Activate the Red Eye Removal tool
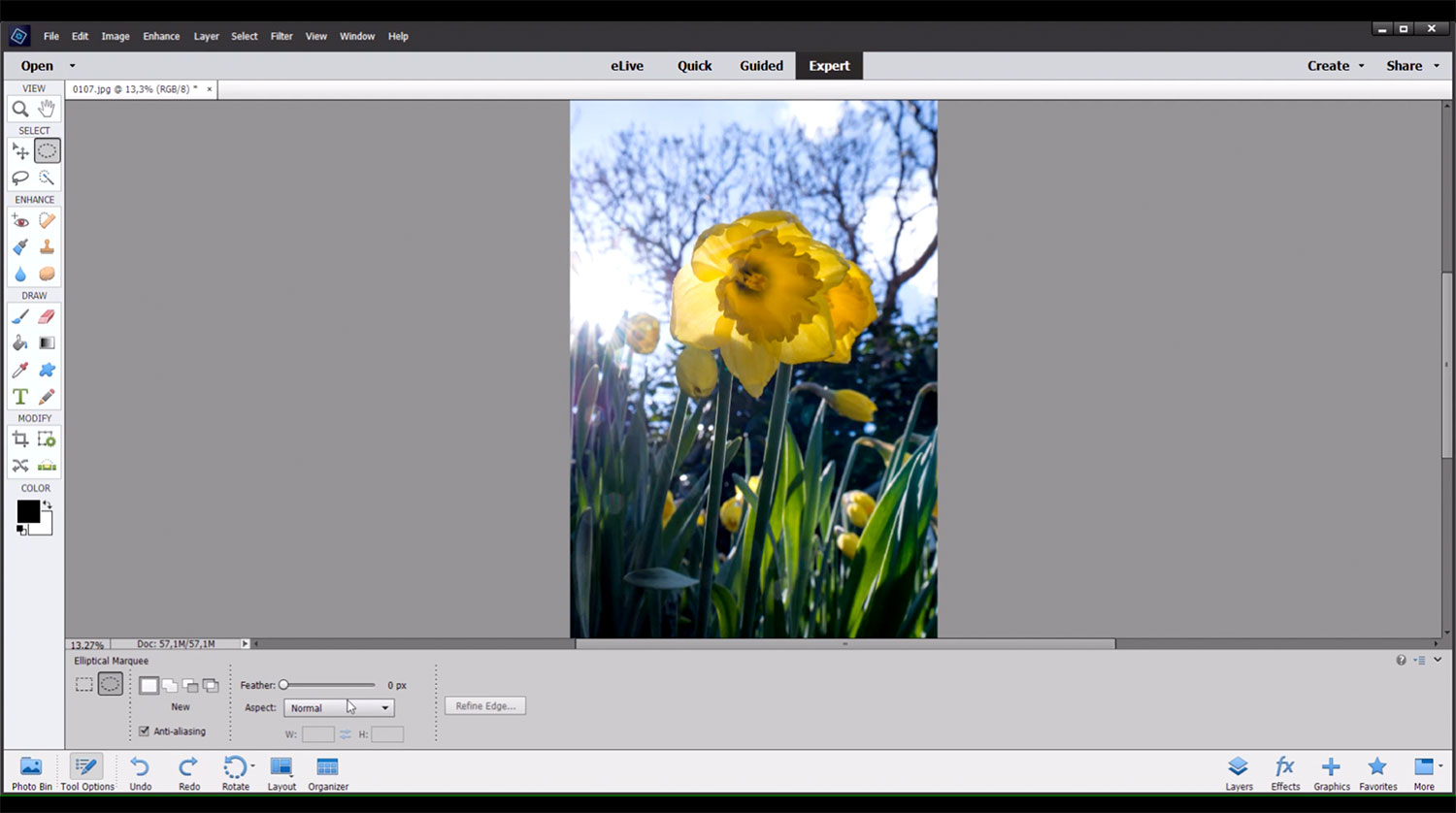Image resolution: width=1456 pixels, height=813 pixels. pyautogui.click(x=19, y=221)
